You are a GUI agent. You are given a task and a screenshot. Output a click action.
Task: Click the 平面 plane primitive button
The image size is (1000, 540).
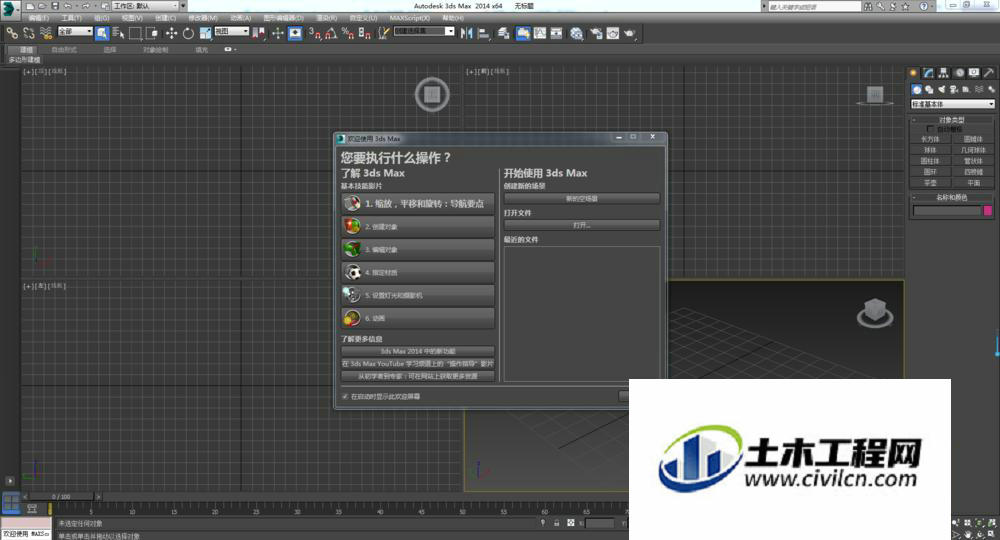[974, 183]
